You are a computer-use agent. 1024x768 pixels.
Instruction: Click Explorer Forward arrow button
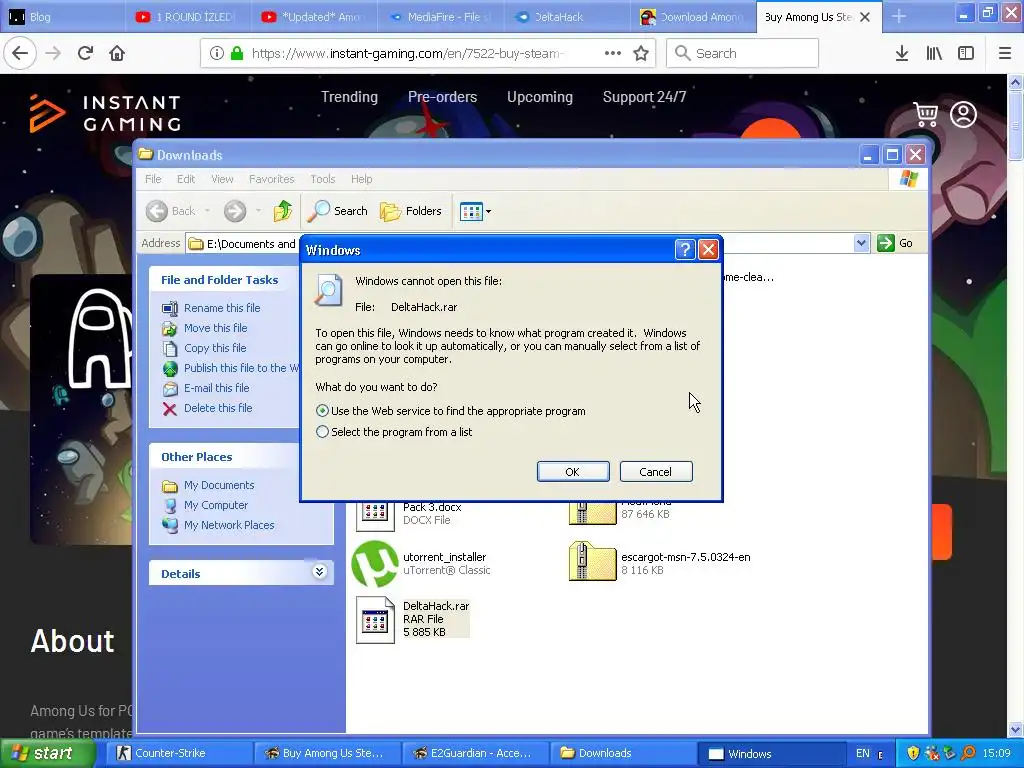(x=235, y=211)
